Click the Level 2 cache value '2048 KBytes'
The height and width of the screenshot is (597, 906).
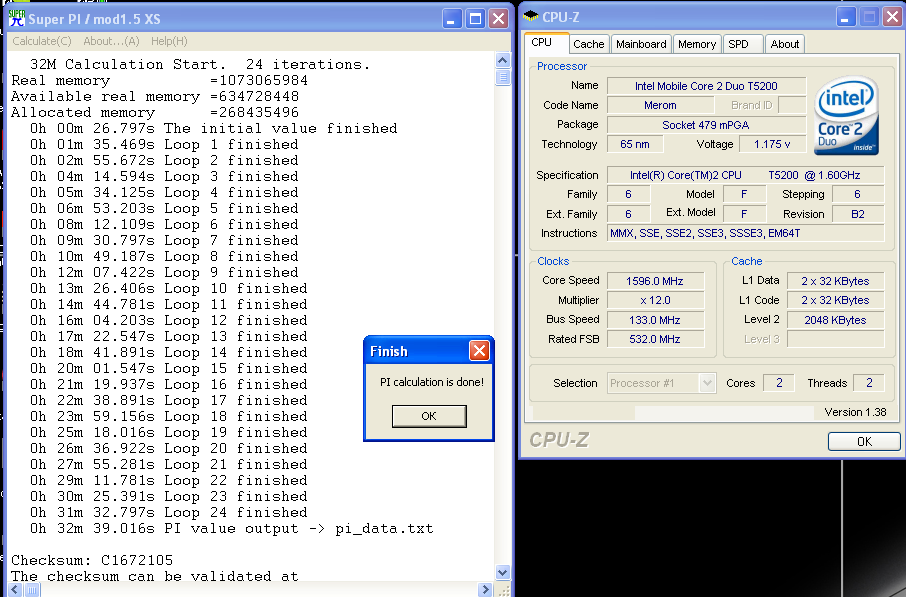pyautogui.click(x=836, y=320)
